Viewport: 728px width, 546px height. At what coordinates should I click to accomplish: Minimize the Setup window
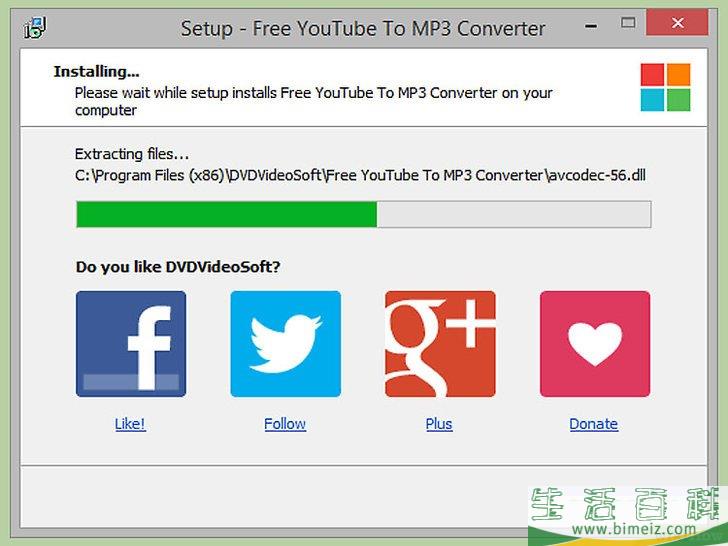pos(591,26)
